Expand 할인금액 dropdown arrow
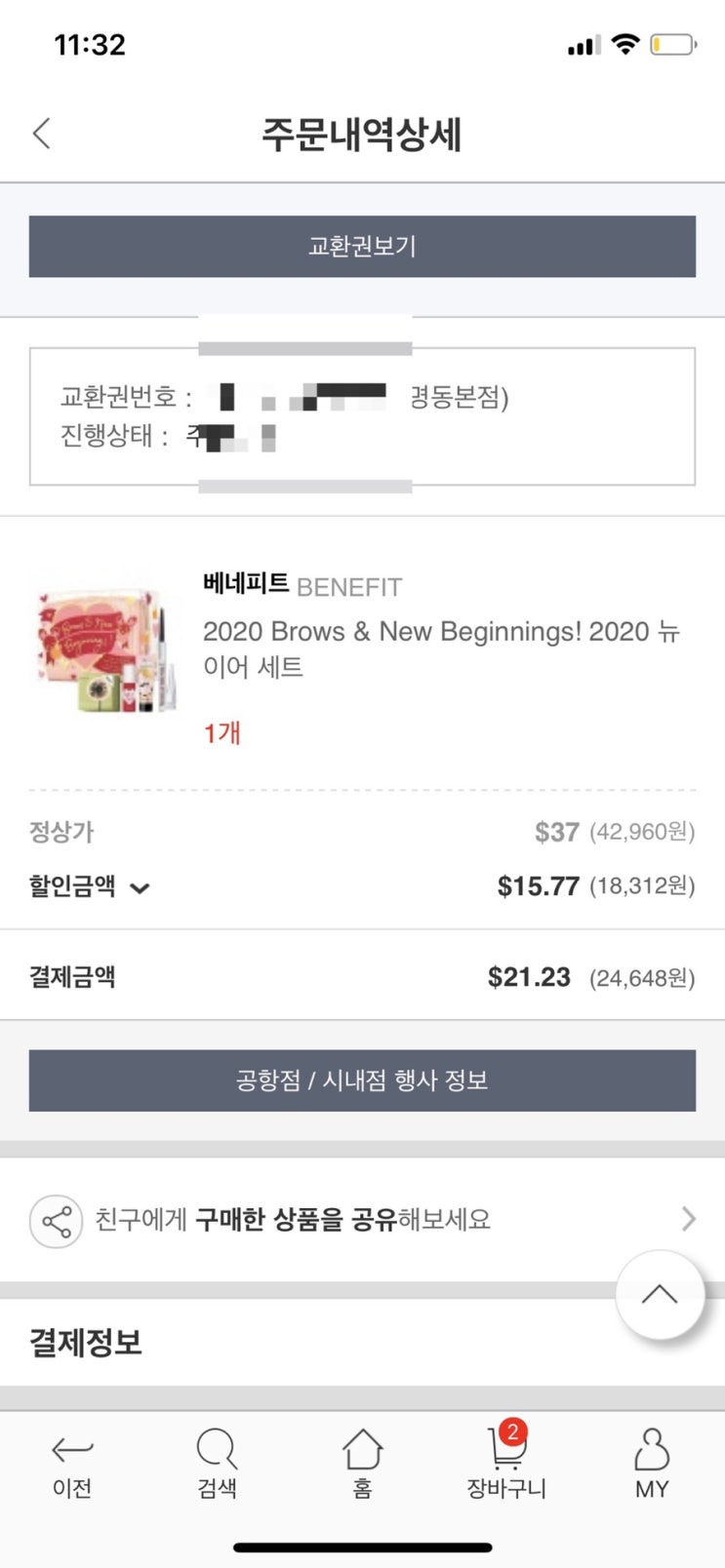This screenshot has height=1568, width=725. [x=141, y=888]
